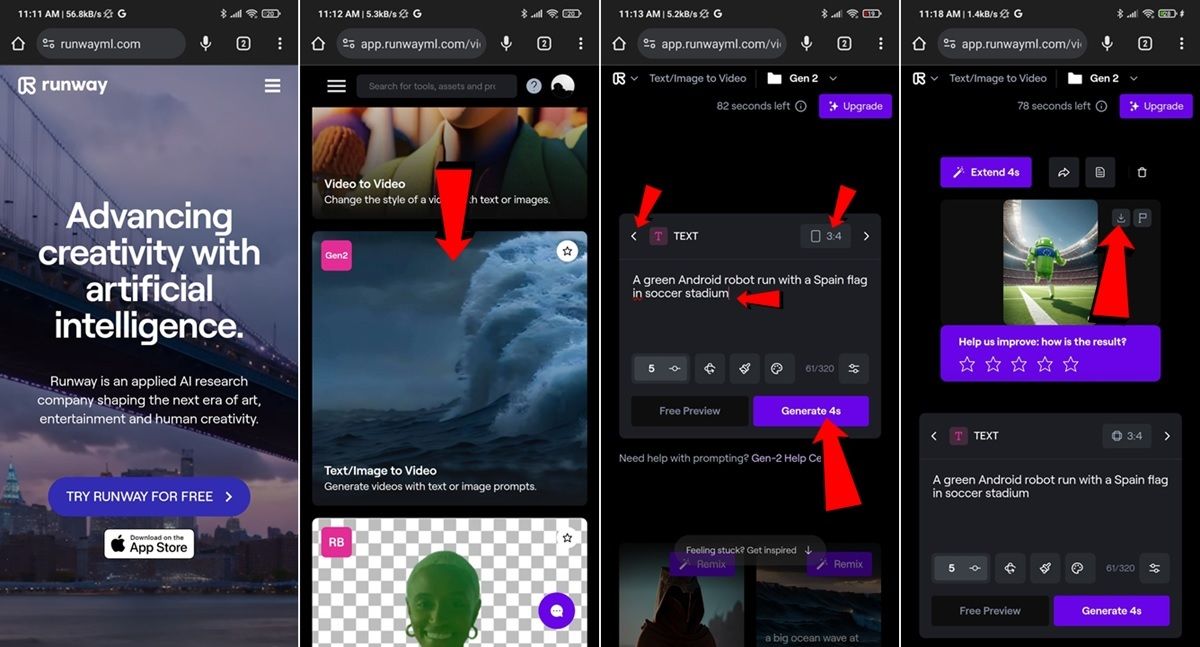The image size is (1200, 647).
Task: Click Free Preview on 78 seconds screen
Action: point(990,611)
